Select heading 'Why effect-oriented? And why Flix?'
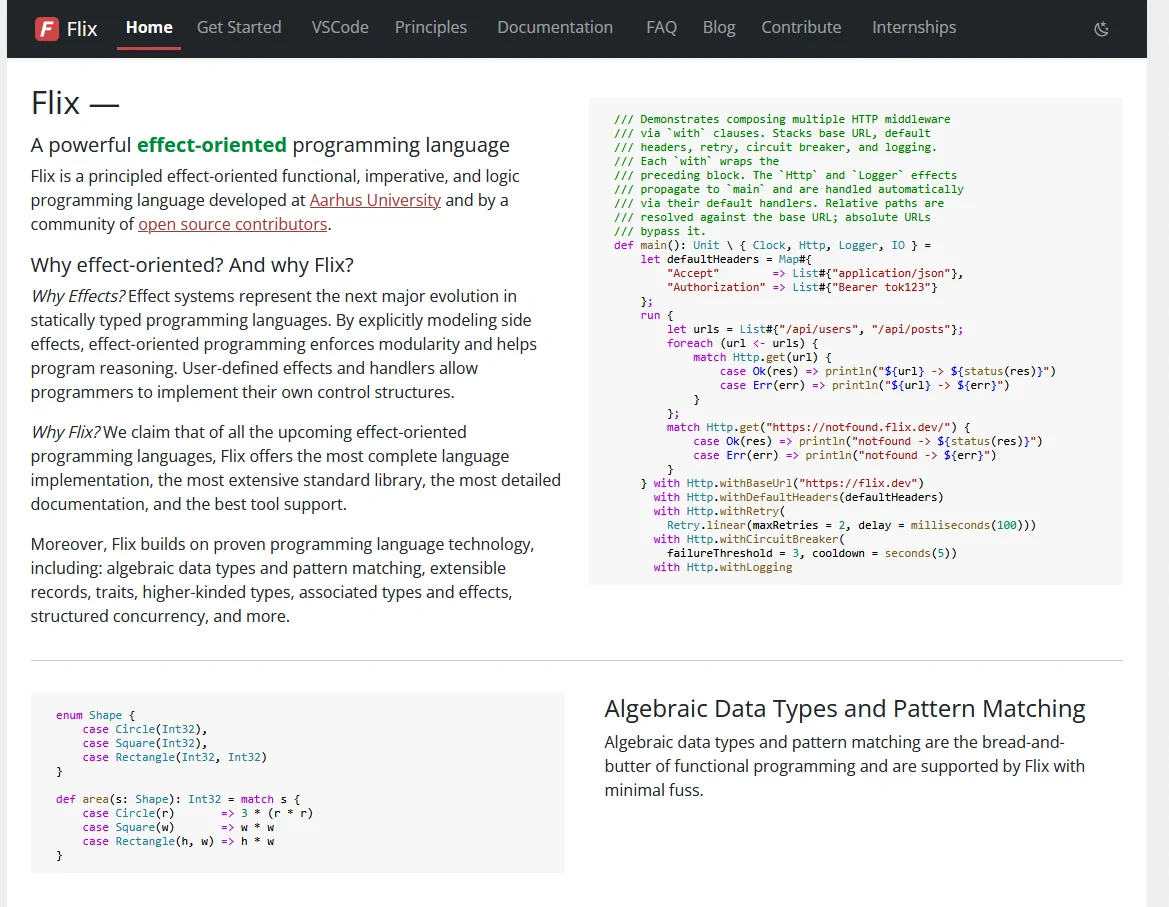The width and height of the screenshot is (1169, 907). 192,265
